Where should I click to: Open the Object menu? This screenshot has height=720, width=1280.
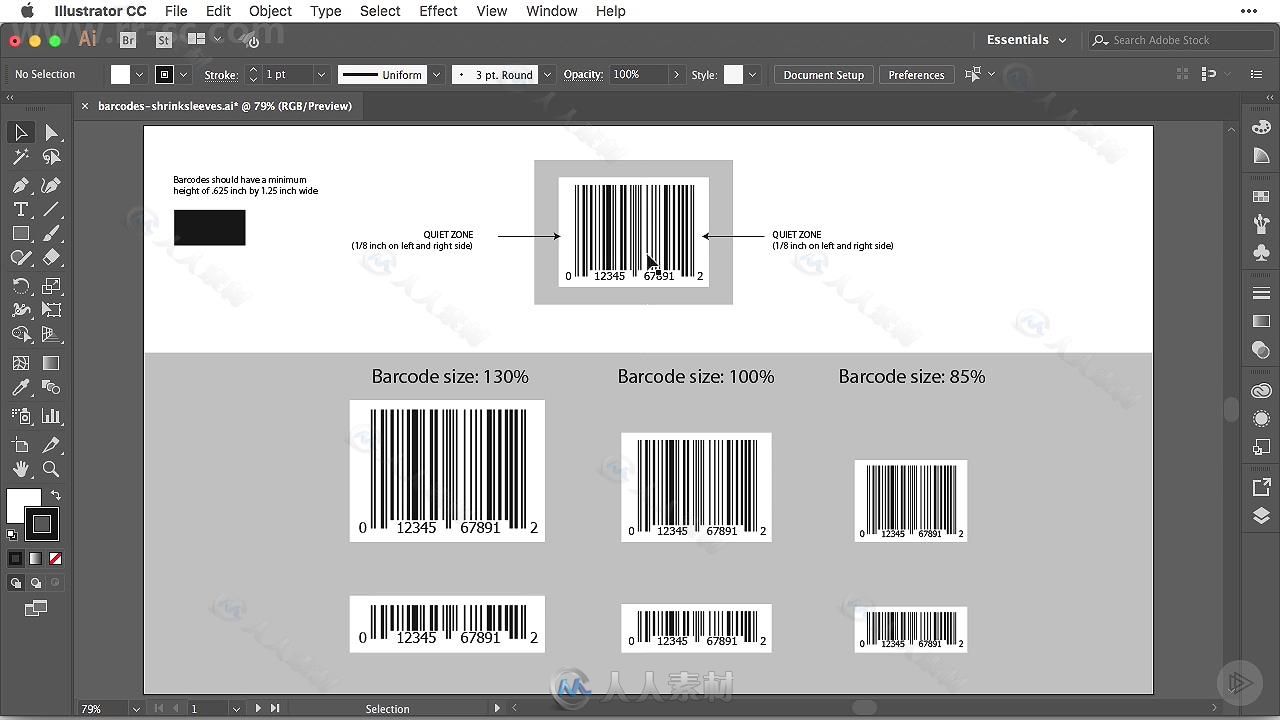pos(270,11)
